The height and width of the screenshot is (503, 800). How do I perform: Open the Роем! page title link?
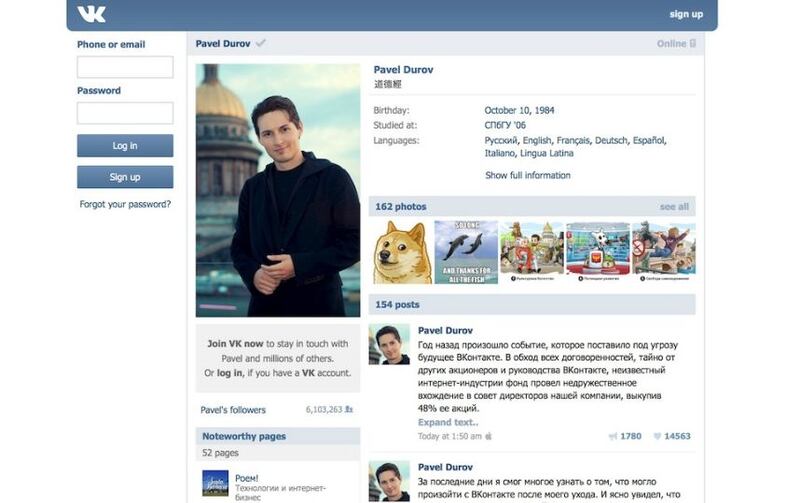tap(246, 478)
